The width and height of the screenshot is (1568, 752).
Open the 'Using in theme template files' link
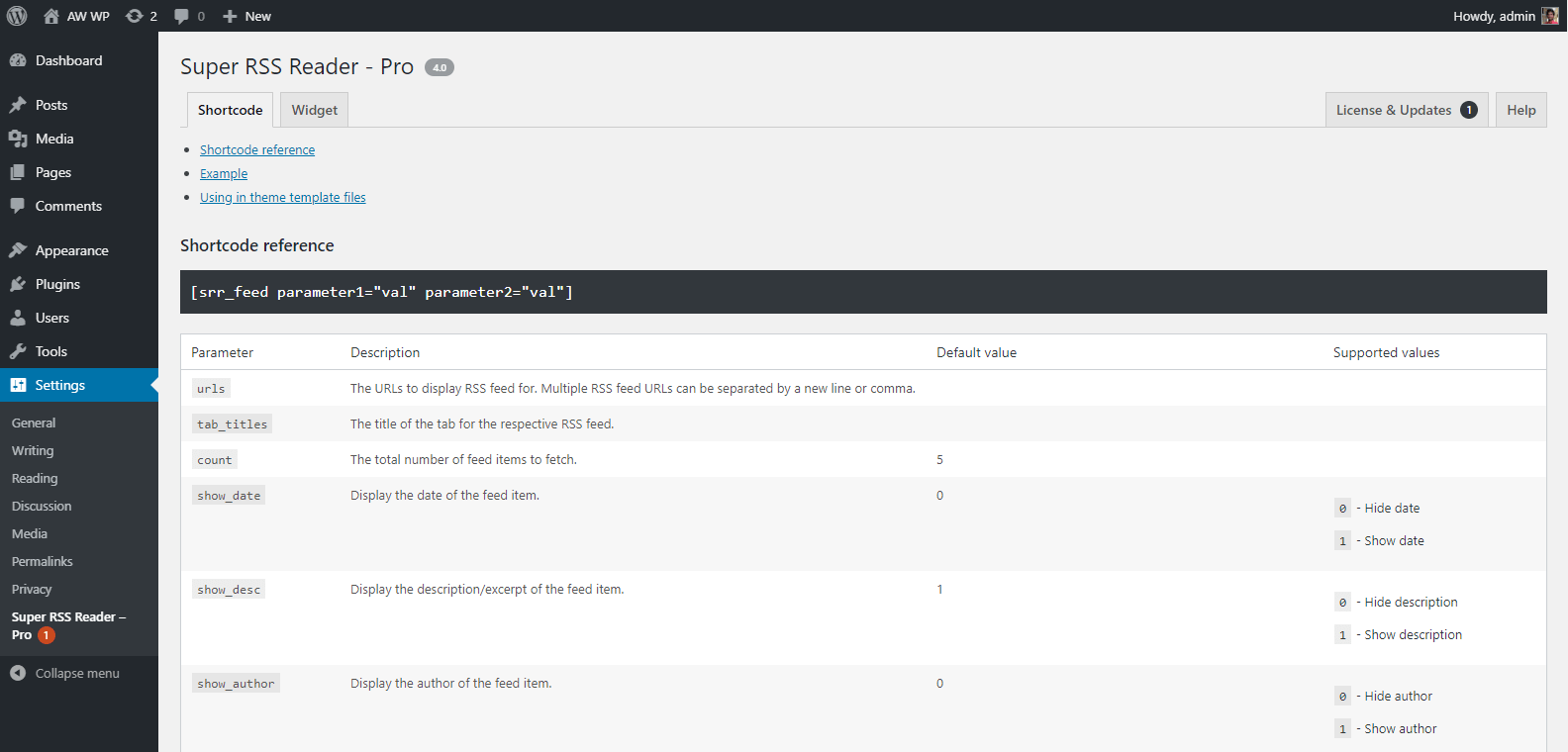(x=283, y=198)
